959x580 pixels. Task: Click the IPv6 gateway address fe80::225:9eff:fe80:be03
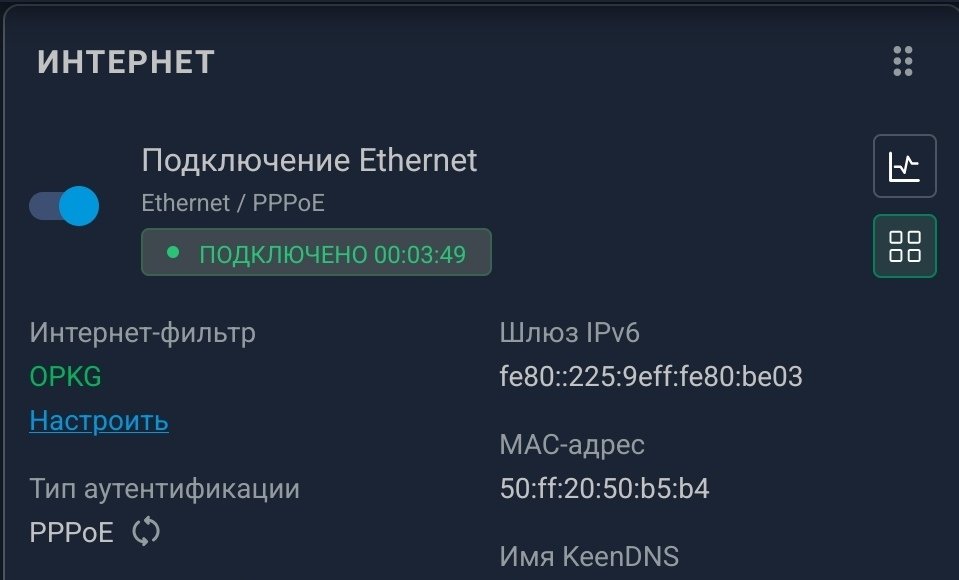point(651,377)
